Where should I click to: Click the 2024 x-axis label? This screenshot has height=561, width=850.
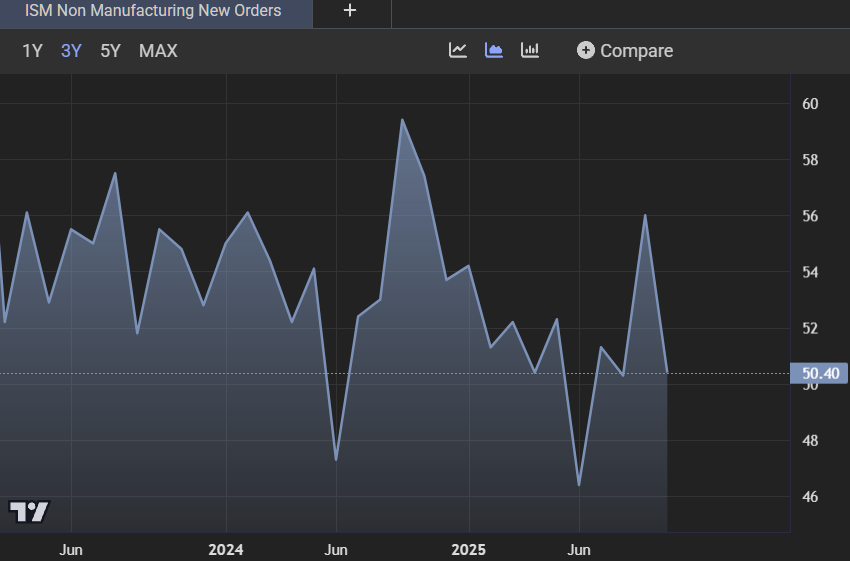point(226,549)
